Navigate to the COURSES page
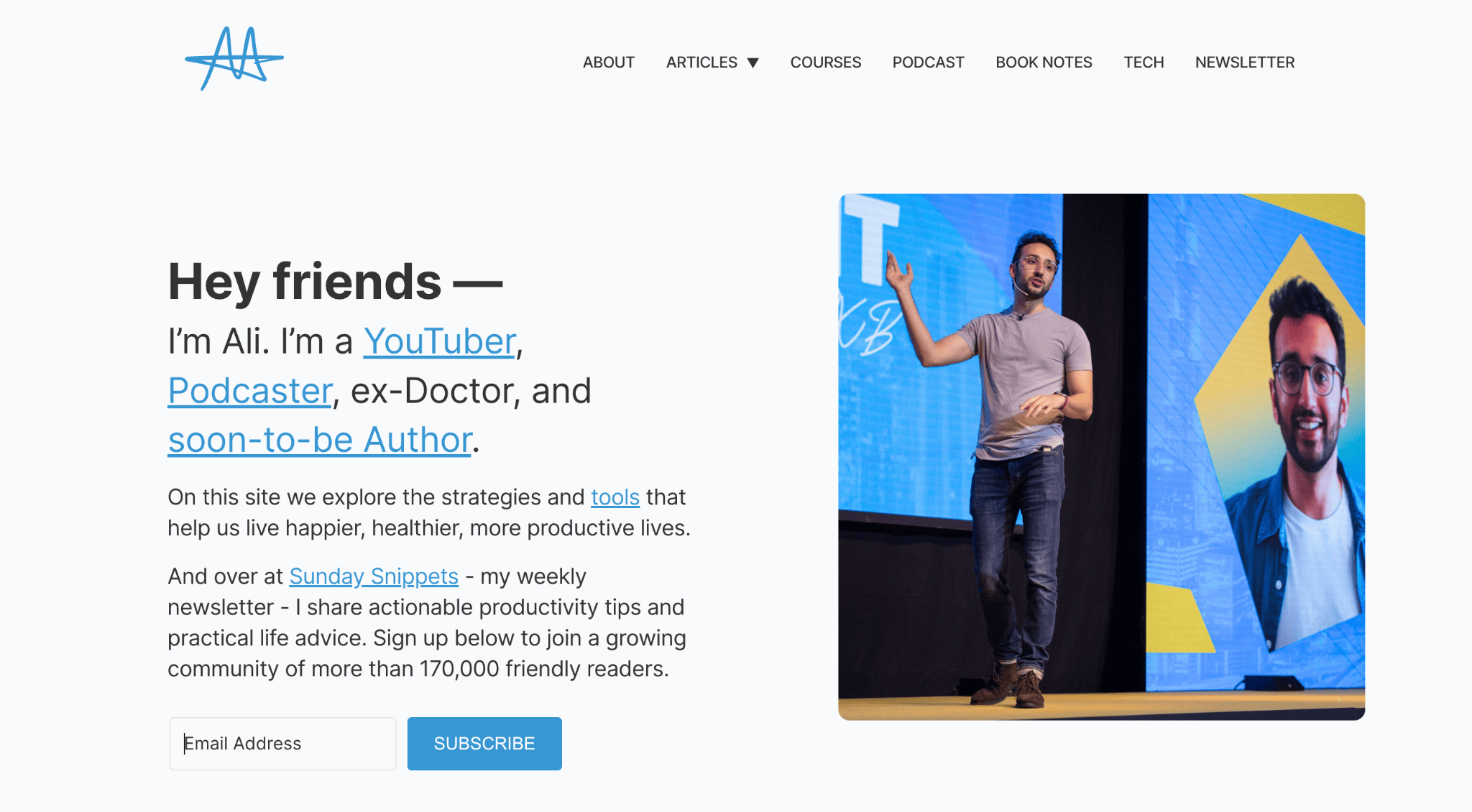 coord(826,62)
